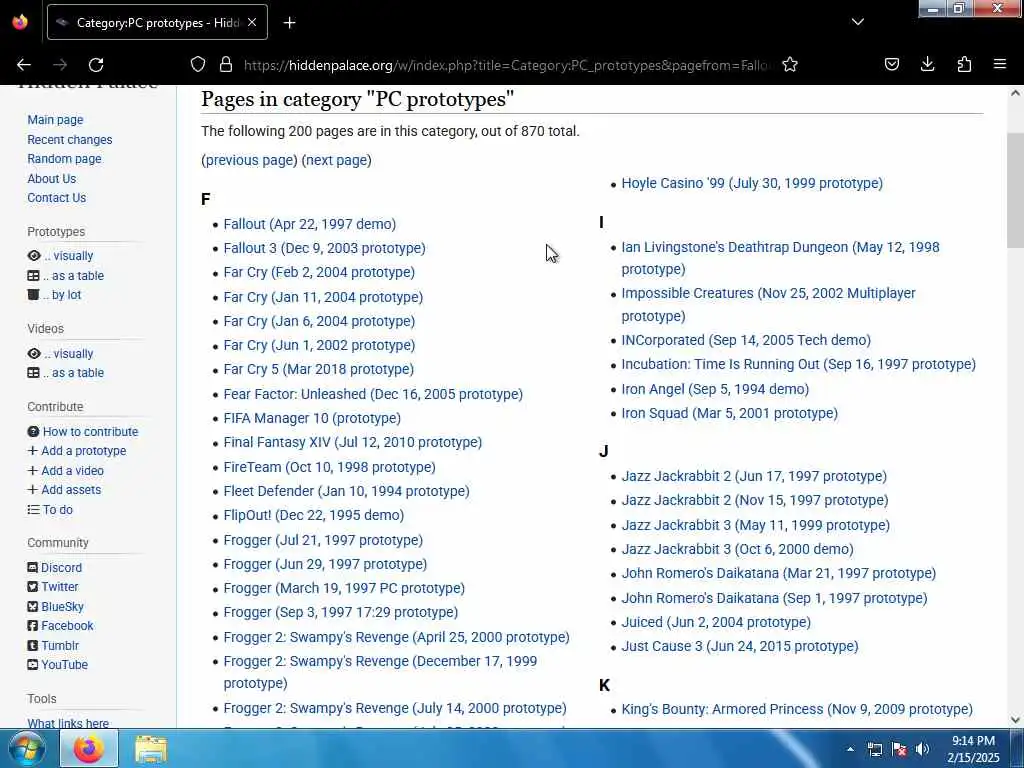Screen dimensions: 1024x768
Task: Open FIFA Manager 10 (prototype) link
Action: 312,418
